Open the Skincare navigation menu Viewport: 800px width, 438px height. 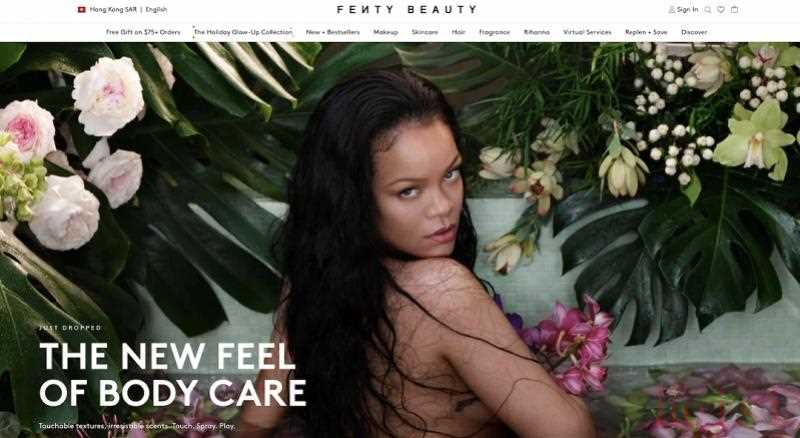point(425,32)
